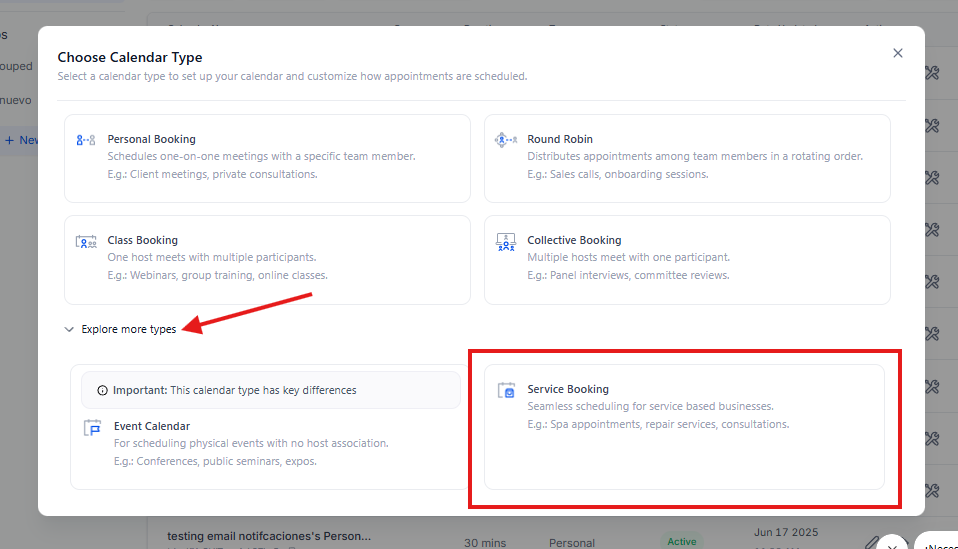Screen dimensions: 958x549
Task: Choose the Round Robin title
Action: (560, 139)
